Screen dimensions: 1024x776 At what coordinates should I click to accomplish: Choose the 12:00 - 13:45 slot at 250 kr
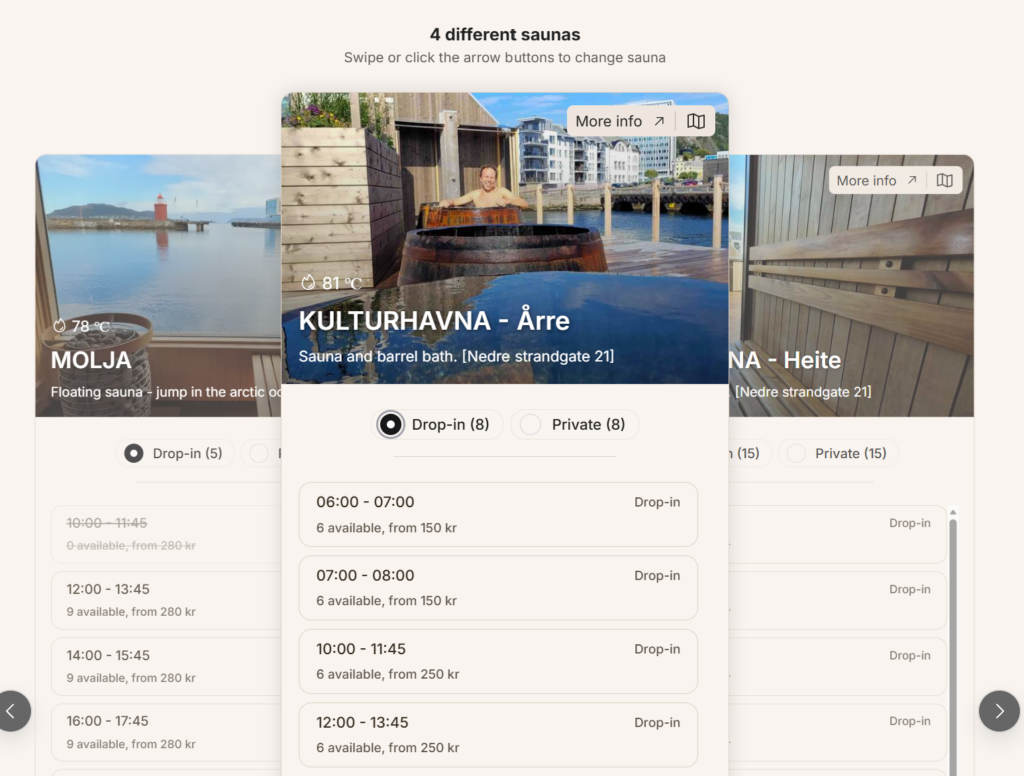498,735
